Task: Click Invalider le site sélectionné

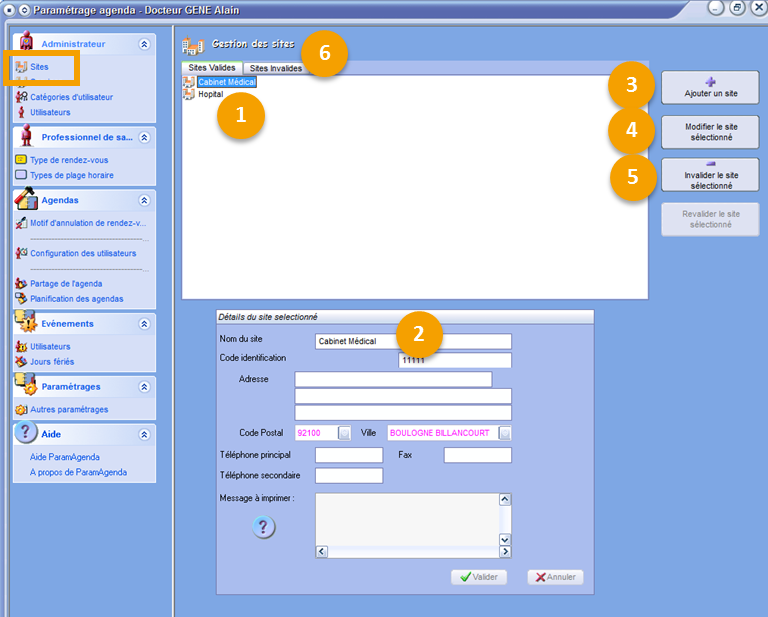Action: (709, 175)
